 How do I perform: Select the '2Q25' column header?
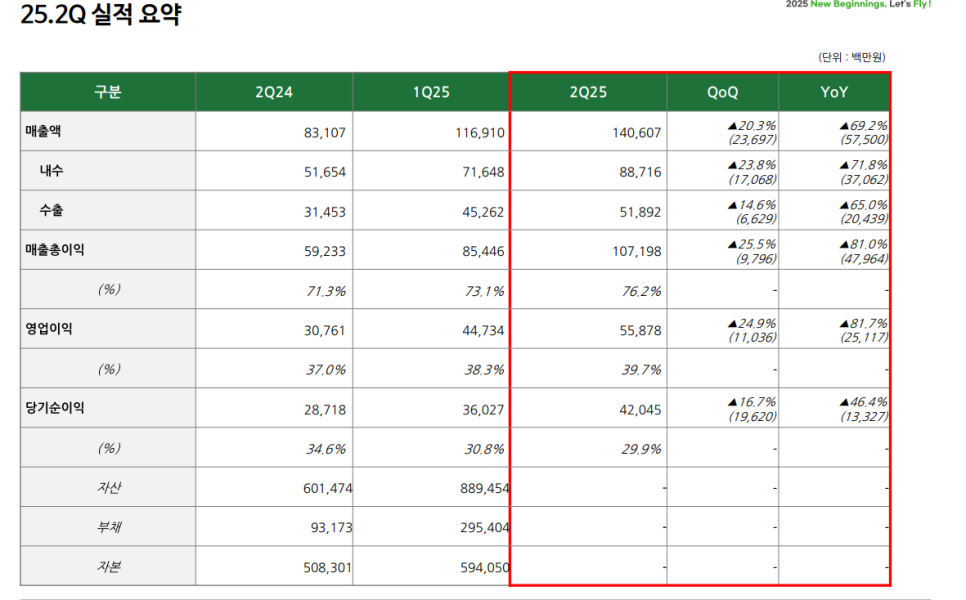(x=588, y=92)
